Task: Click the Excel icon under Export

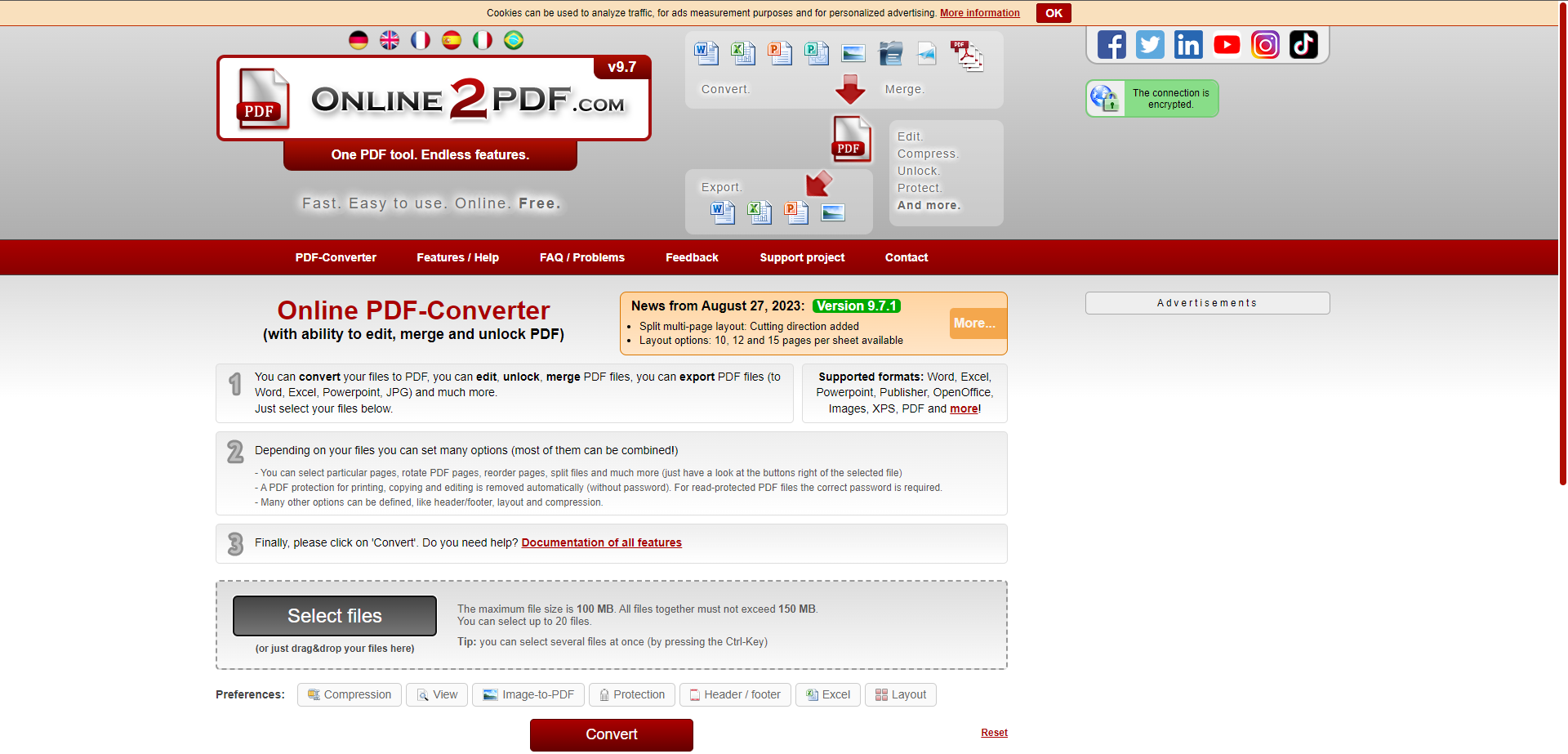Action: (x=759, y=212)
